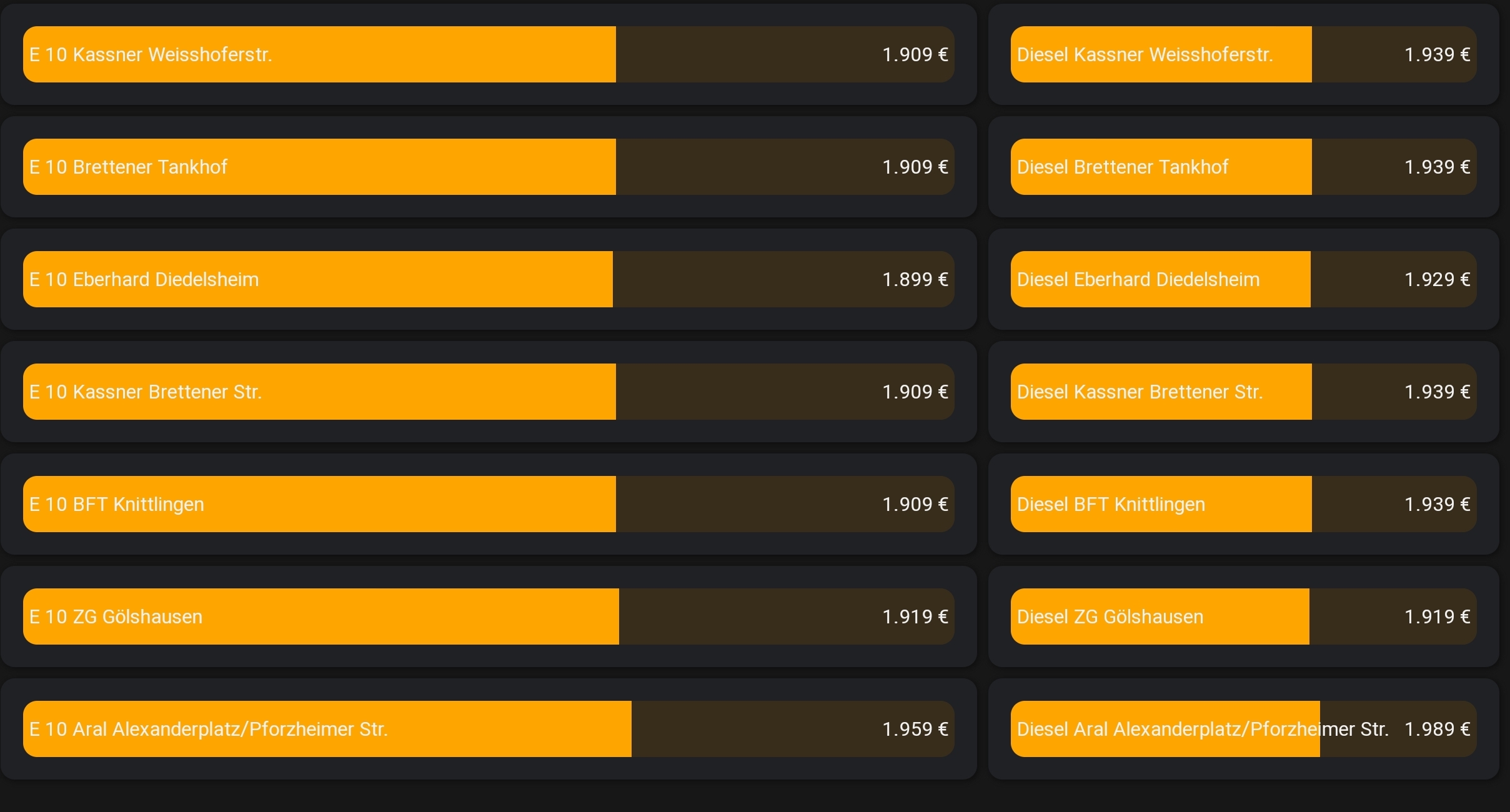Open the Diesel Eberhard Diedelsheim gauge
This screenshot has width=1510, height=812.
pos(1243,279)
